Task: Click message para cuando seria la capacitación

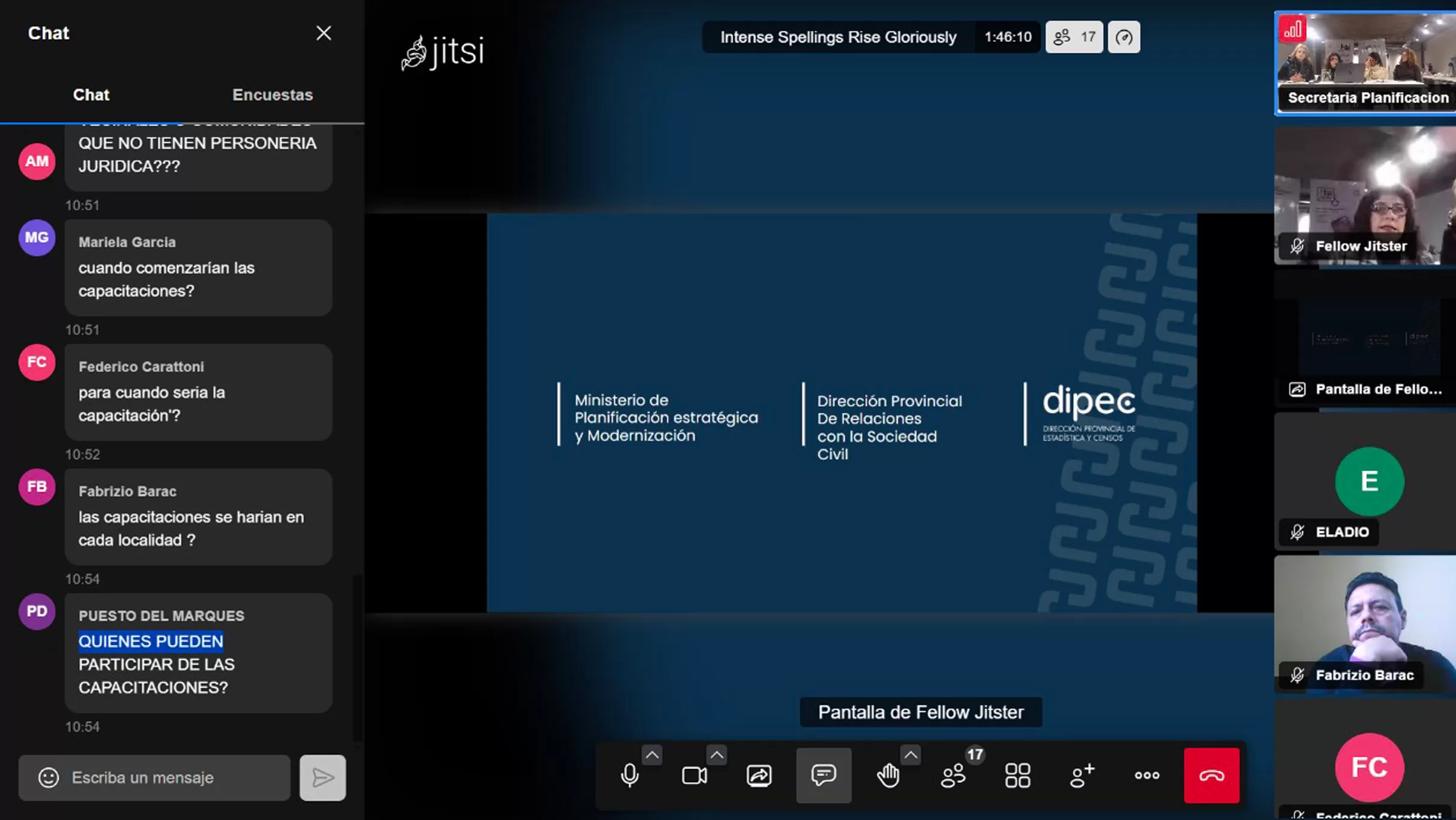Action: coord(152,404)
